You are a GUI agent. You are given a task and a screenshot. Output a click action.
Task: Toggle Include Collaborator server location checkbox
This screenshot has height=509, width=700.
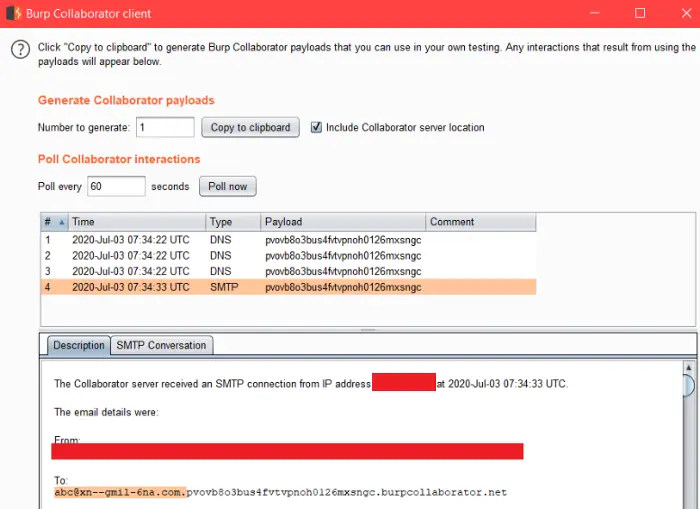pos(316,127)
